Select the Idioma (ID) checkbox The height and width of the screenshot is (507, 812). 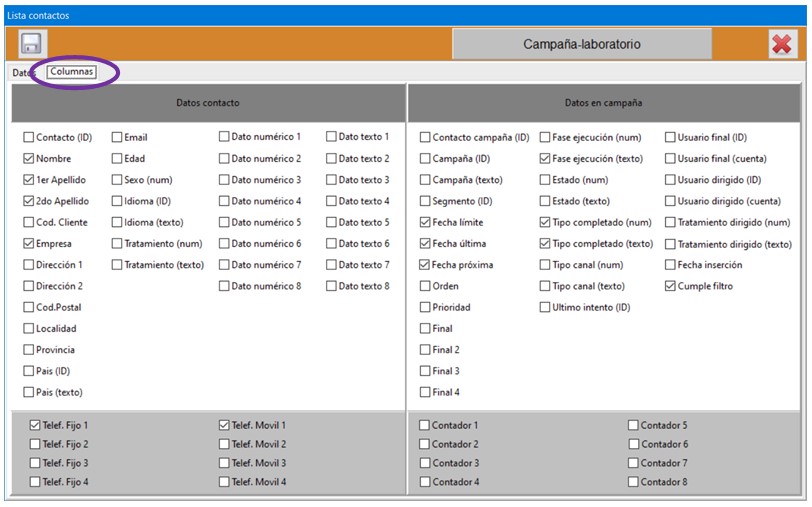[117, 201]
